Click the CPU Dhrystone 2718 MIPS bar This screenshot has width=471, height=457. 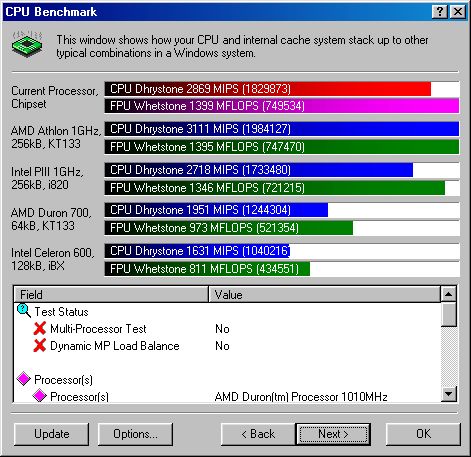(259, 170)
